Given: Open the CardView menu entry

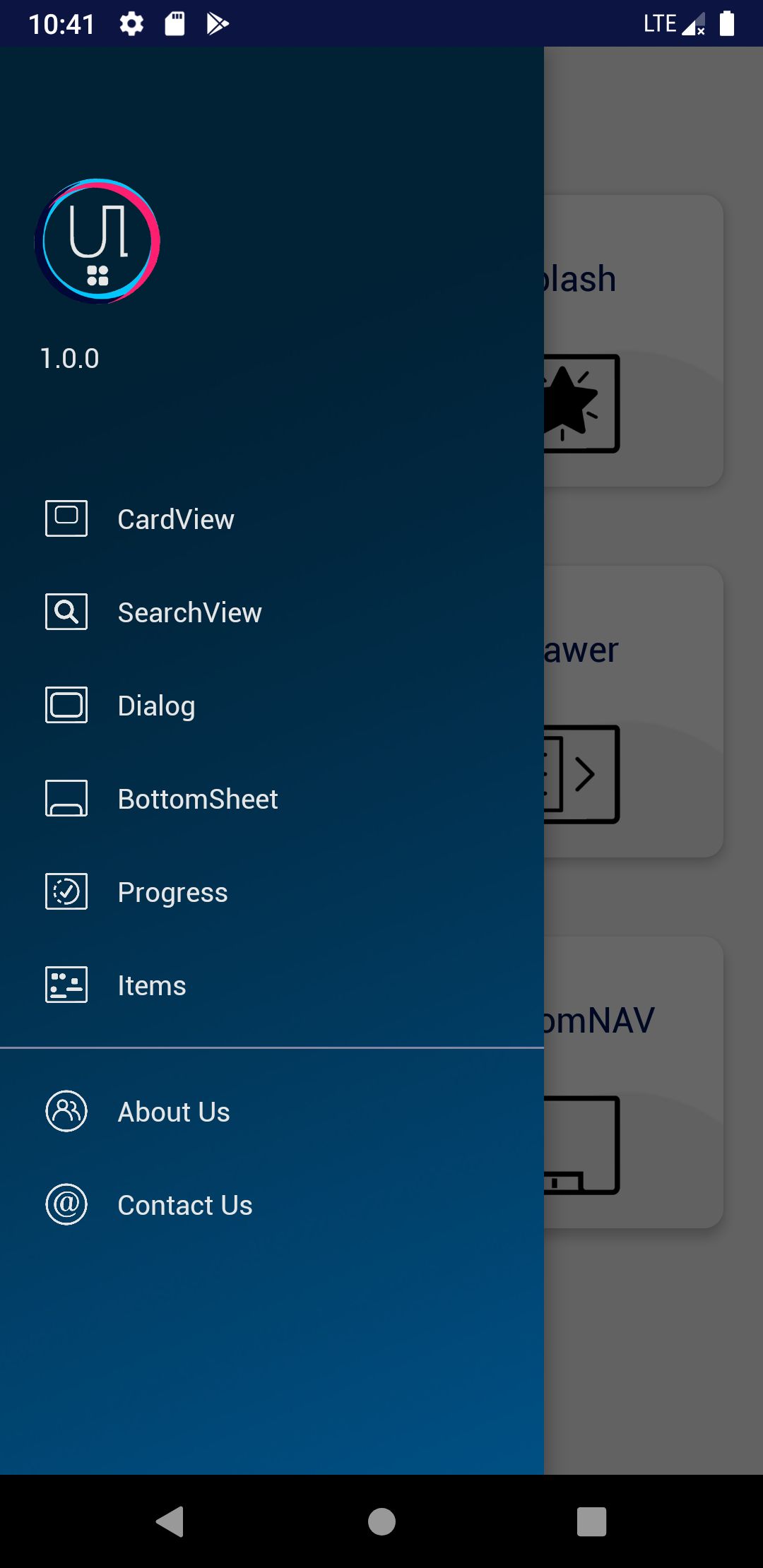Looking at the screenshot, I should [x=272, y=519].
